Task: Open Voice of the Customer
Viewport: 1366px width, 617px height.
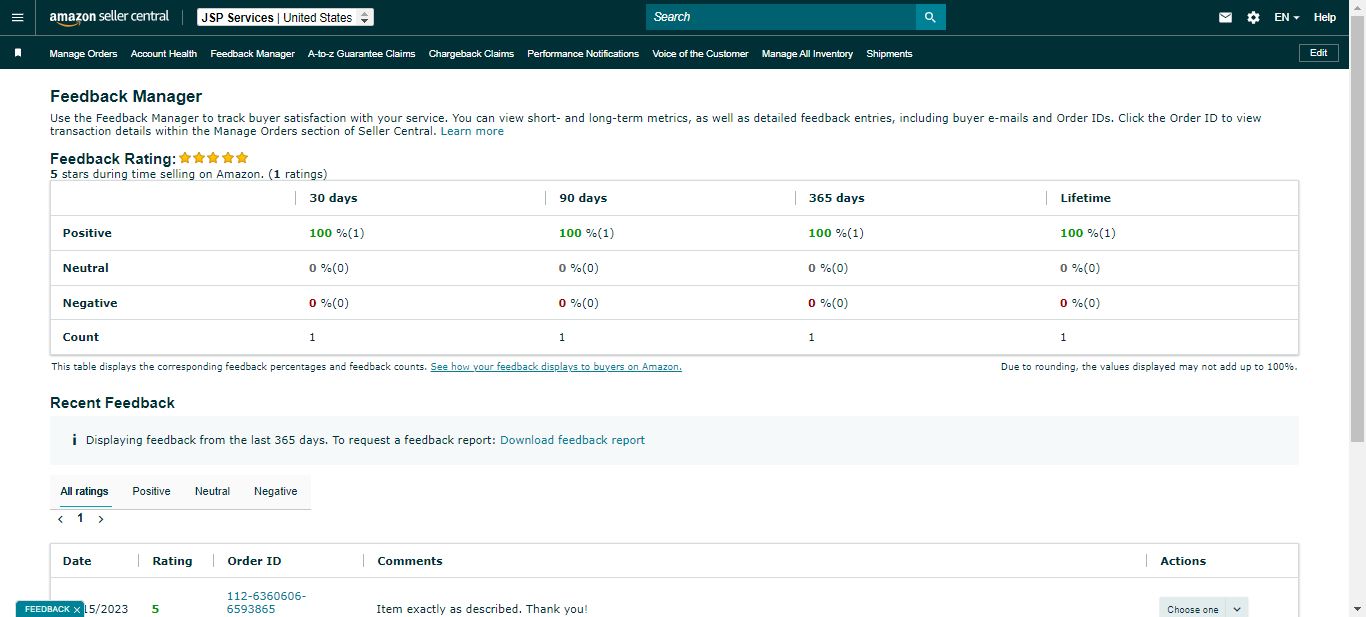Action: point(700,54)
